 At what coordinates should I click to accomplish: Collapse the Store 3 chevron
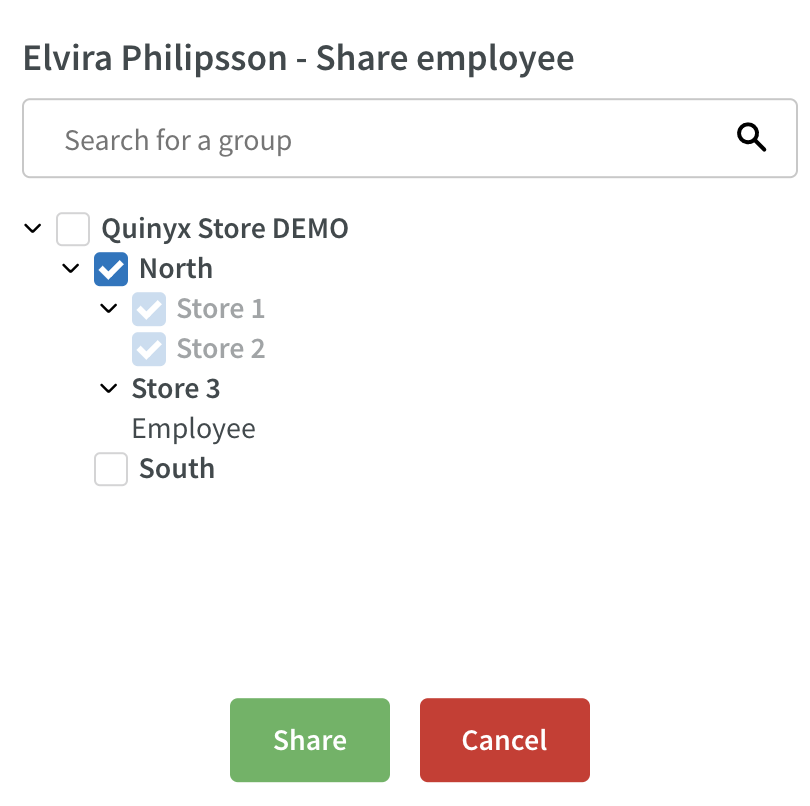(108, 388)
